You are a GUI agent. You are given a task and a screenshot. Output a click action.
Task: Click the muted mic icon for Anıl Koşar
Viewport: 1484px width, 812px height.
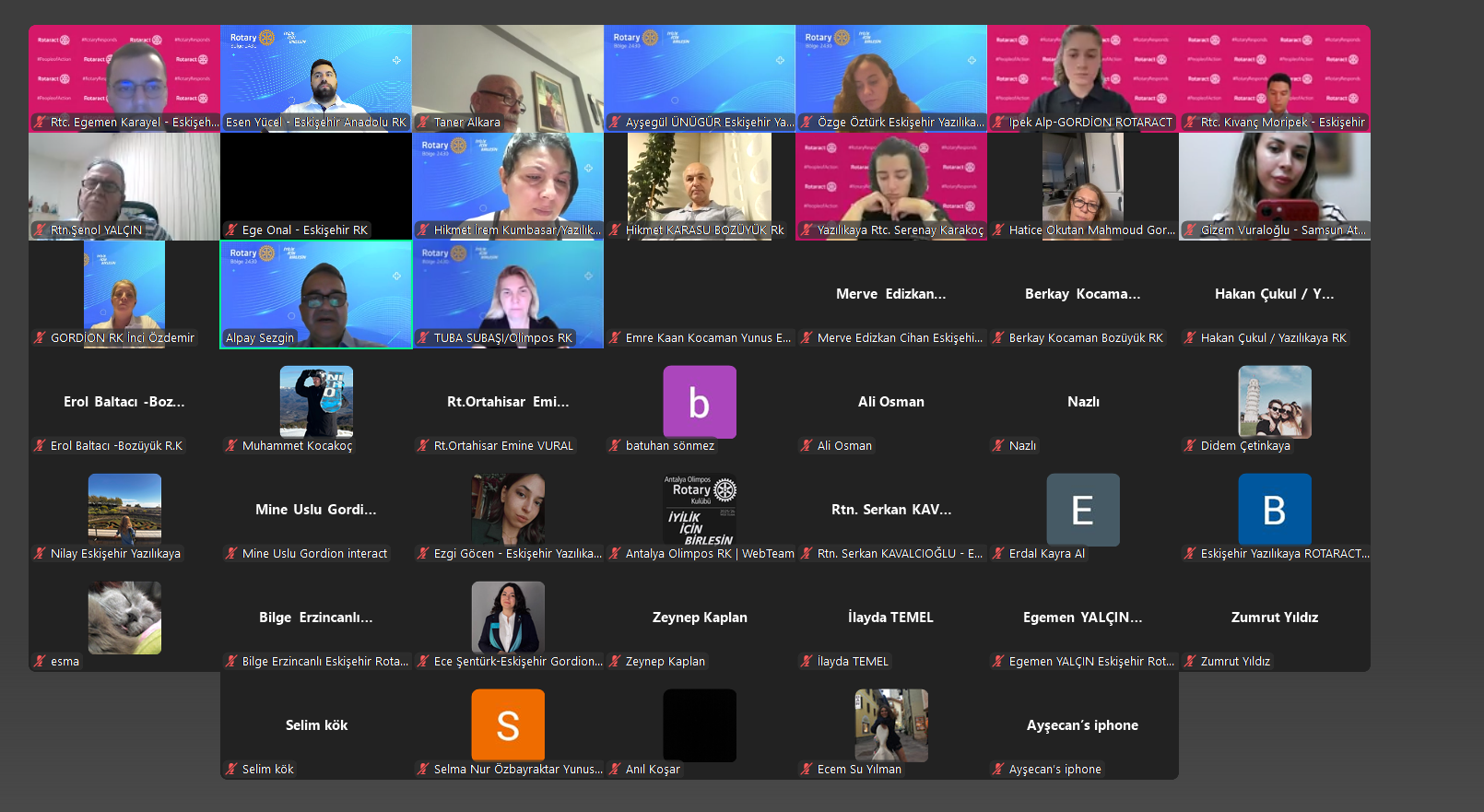[615, 769]
